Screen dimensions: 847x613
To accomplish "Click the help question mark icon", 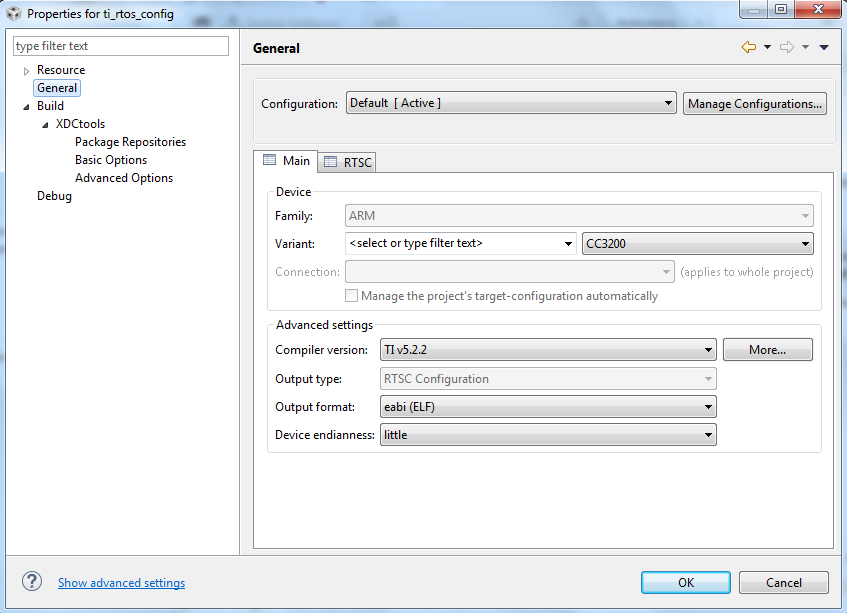I will click(32, 582).
